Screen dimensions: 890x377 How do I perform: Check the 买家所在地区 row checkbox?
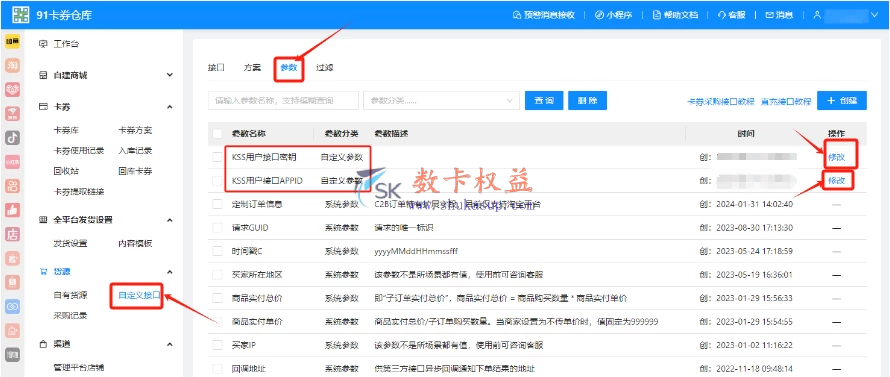click(217, 275)
